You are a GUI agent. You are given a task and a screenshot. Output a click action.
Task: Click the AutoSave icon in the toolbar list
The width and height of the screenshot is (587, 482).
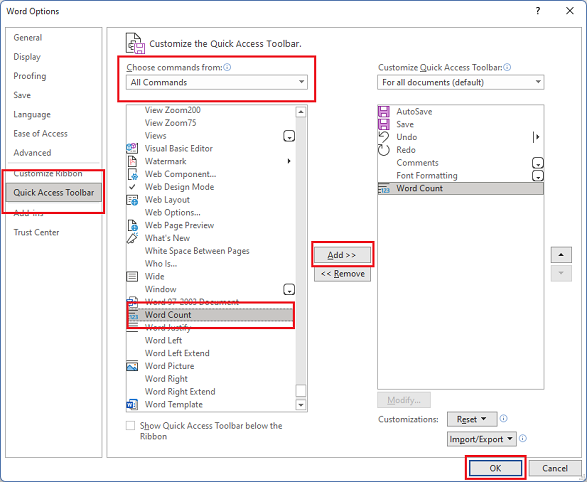[384, 112]
